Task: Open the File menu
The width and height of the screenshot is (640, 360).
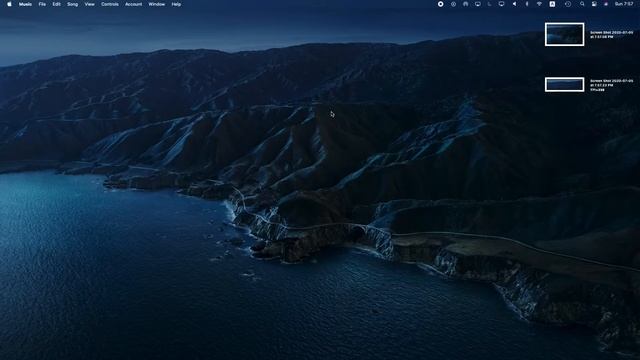Action: (42, 4)
